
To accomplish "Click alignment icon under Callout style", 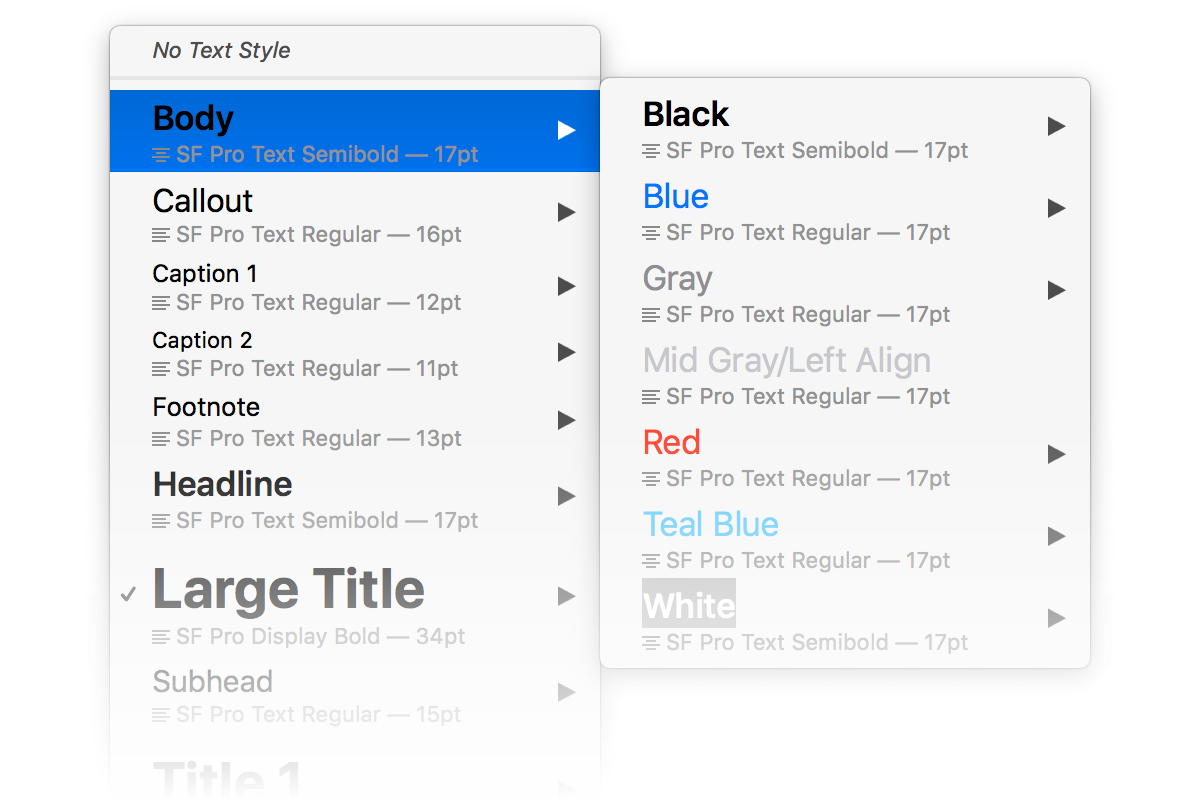I will pos(161,235).
